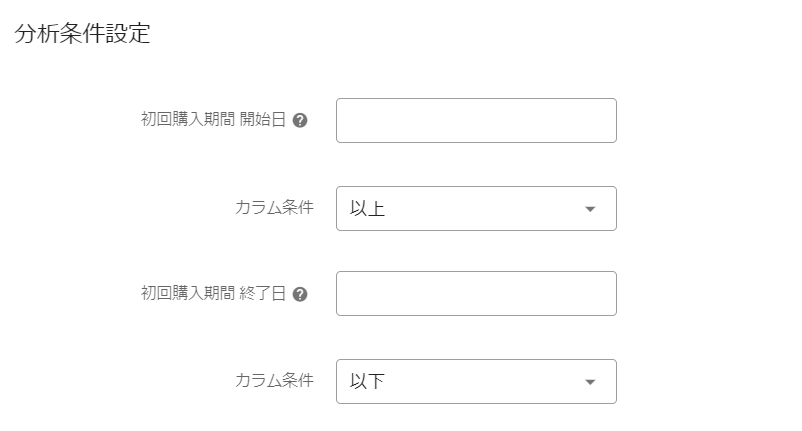Select the 以上 value text in combo box
The image size is (802, 431).
pos(367,208)
